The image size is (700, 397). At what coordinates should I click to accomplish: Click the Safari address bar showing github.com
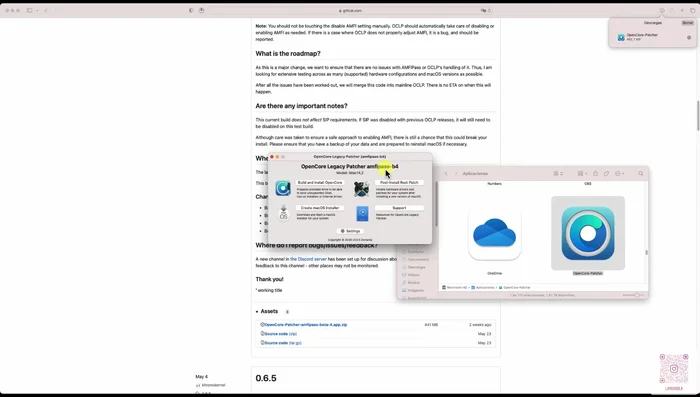350,10
